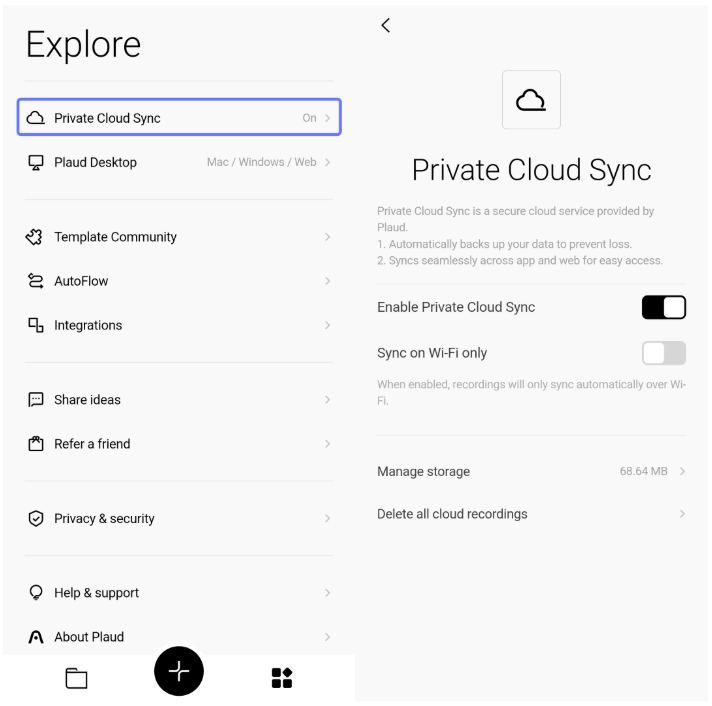
Task: Click the Plaud logo icon beside About Plaud
Action: [36, 637]
